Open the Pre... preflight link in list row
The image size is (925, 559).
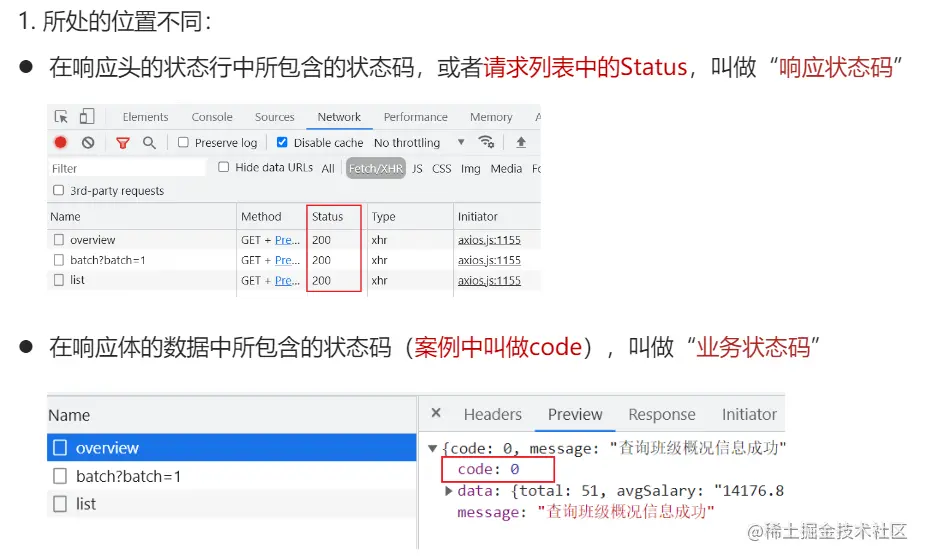click(x=287, y=280)
